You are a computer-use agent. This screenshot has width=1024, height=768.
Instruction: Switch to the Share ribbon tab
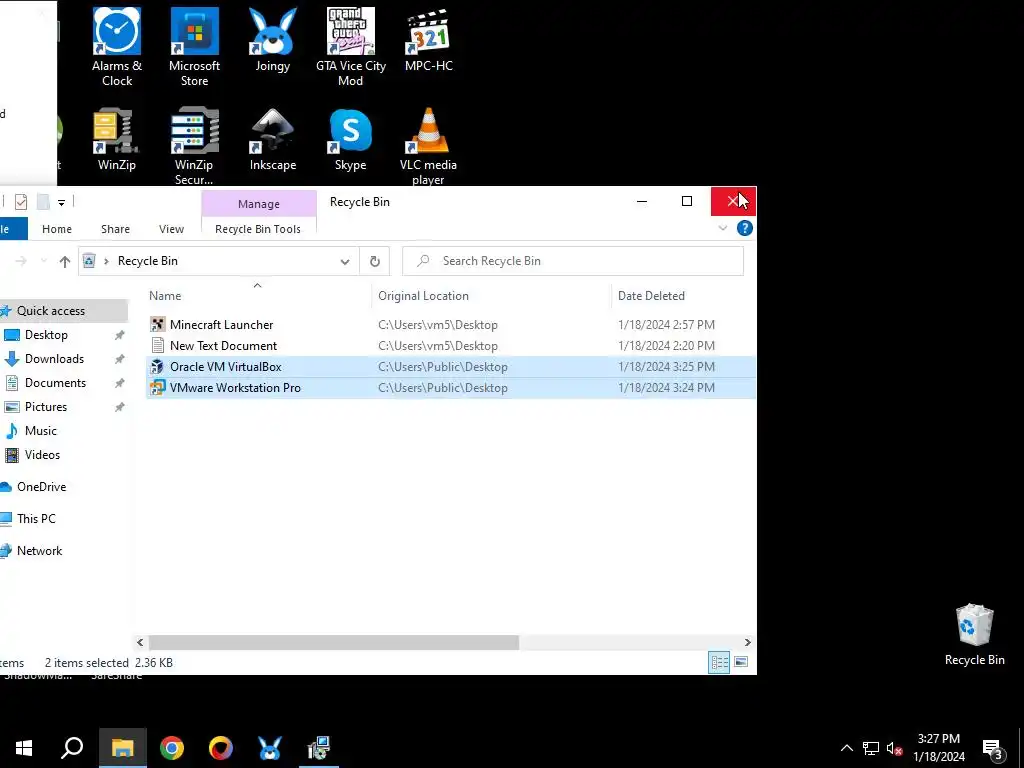click(116, 229)
